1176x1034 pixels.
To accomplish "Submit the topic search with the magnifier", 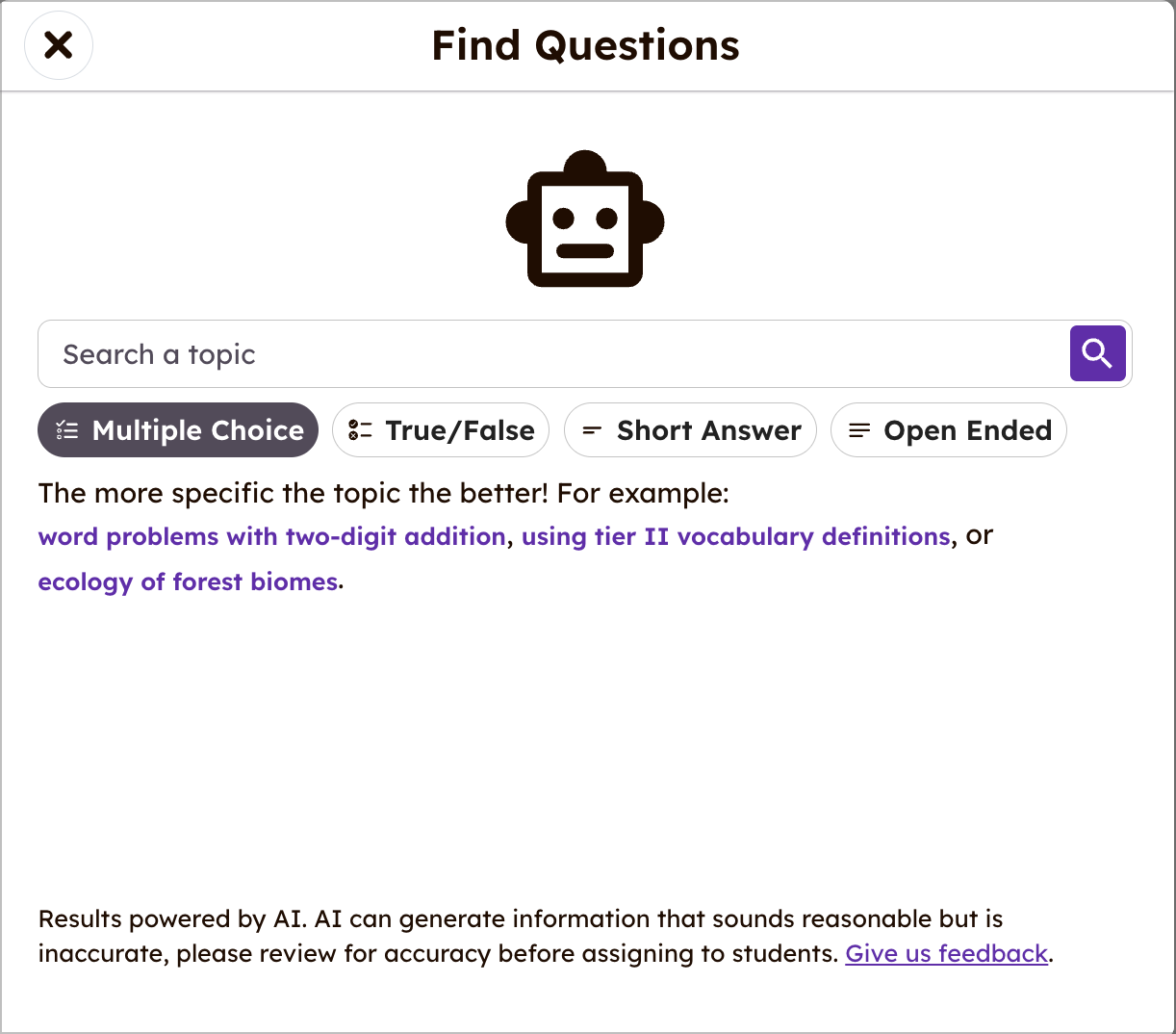I will pos(1097,353).
